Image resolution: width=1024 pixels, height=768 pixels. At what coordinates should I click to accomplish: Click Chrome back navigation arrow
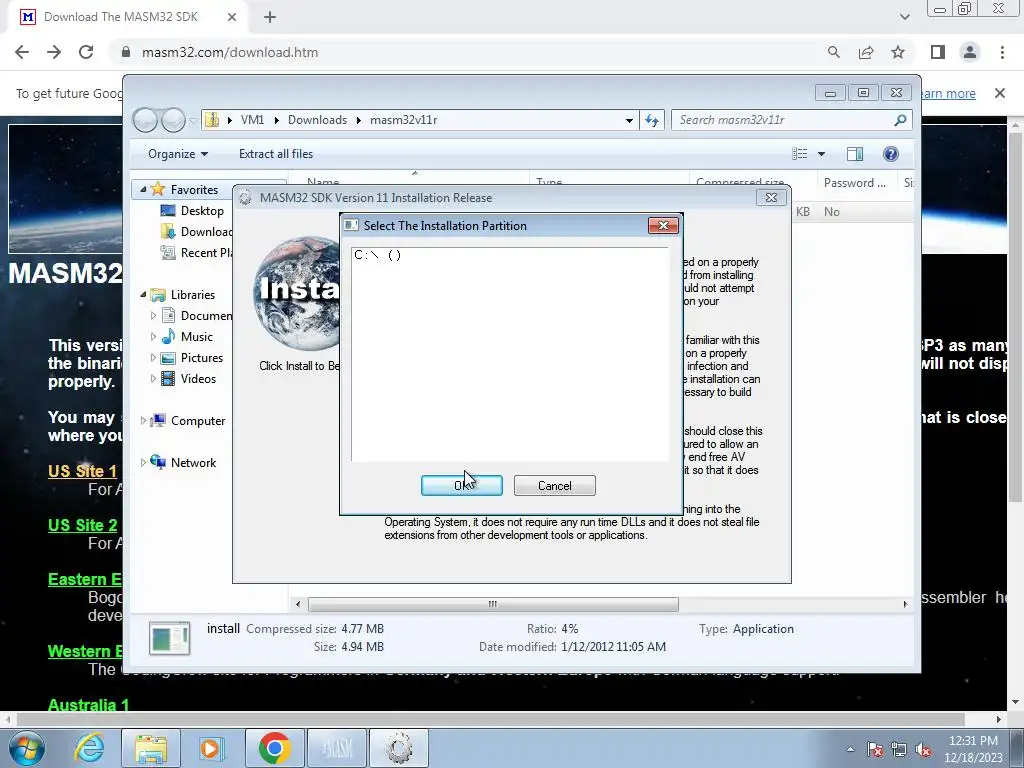(22, 52)
